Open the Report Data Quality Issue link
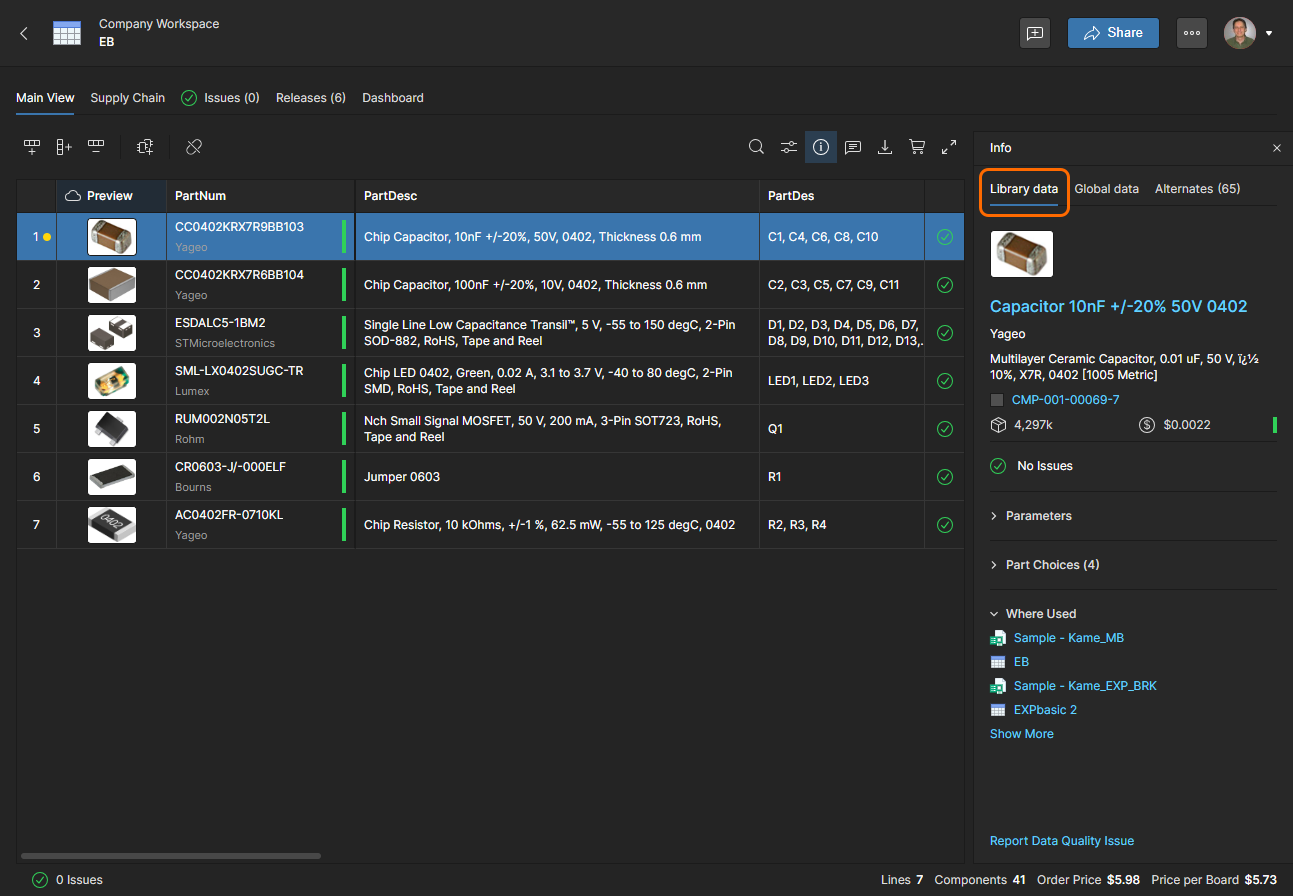Viewport: 1293px width, 896px height. click(x=1062, y=841)
